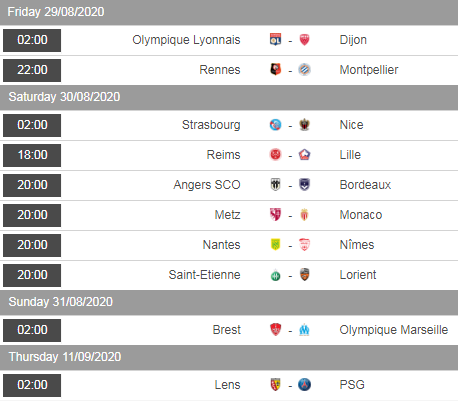Viewport: 458px width, 401px height.
Task: Open the Angers SCO team name
Action: click(207, 185)
